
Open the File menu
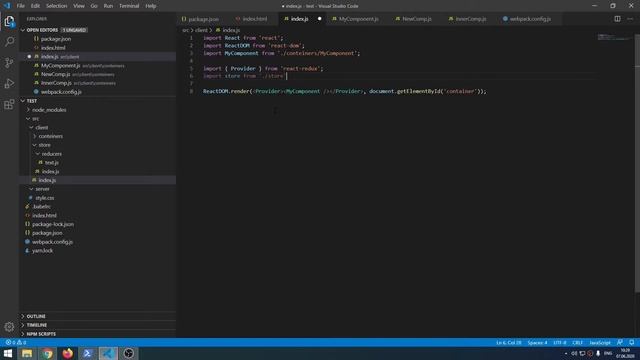(20, 6)
